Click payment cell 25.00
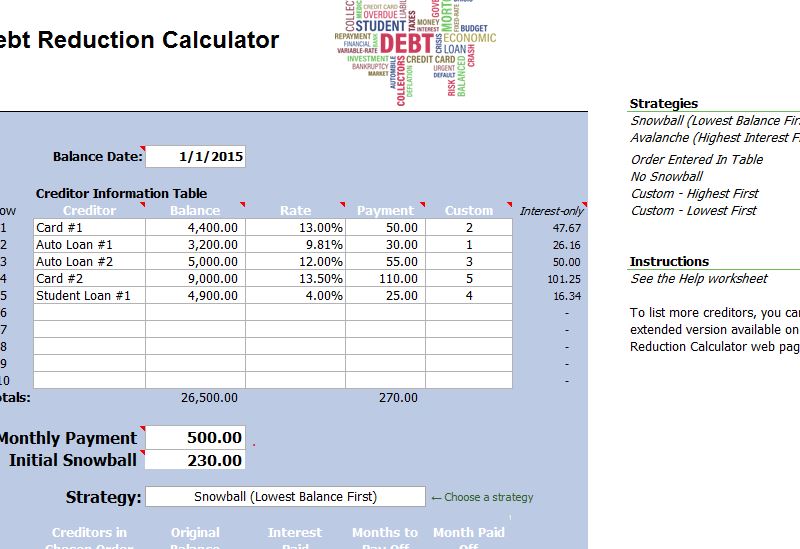This screenshot has height=549, width=800. (386, 295)
